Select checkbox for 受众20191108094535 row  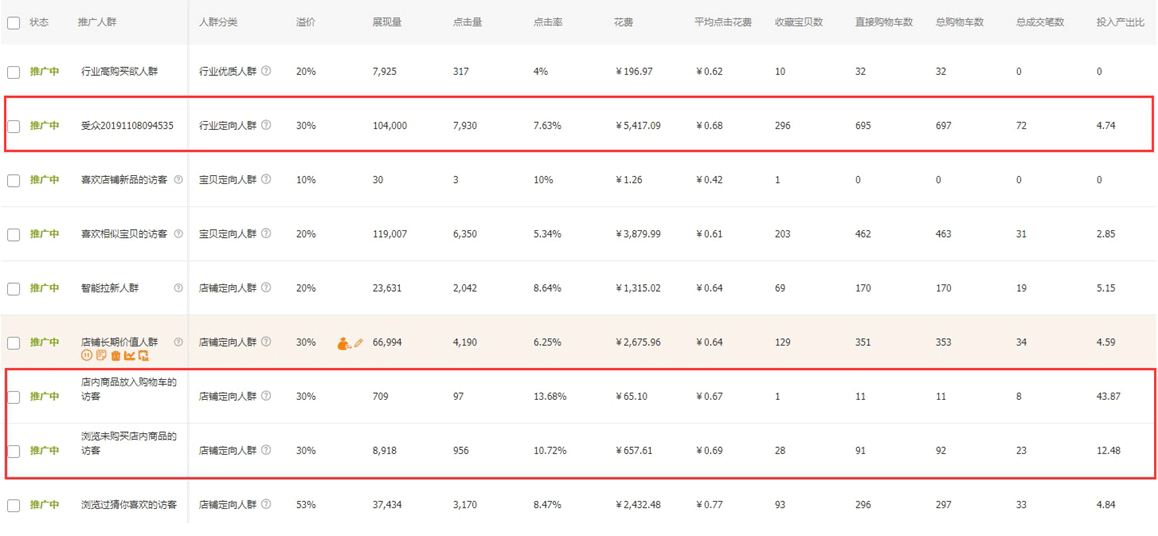click(x=13, y=126)
